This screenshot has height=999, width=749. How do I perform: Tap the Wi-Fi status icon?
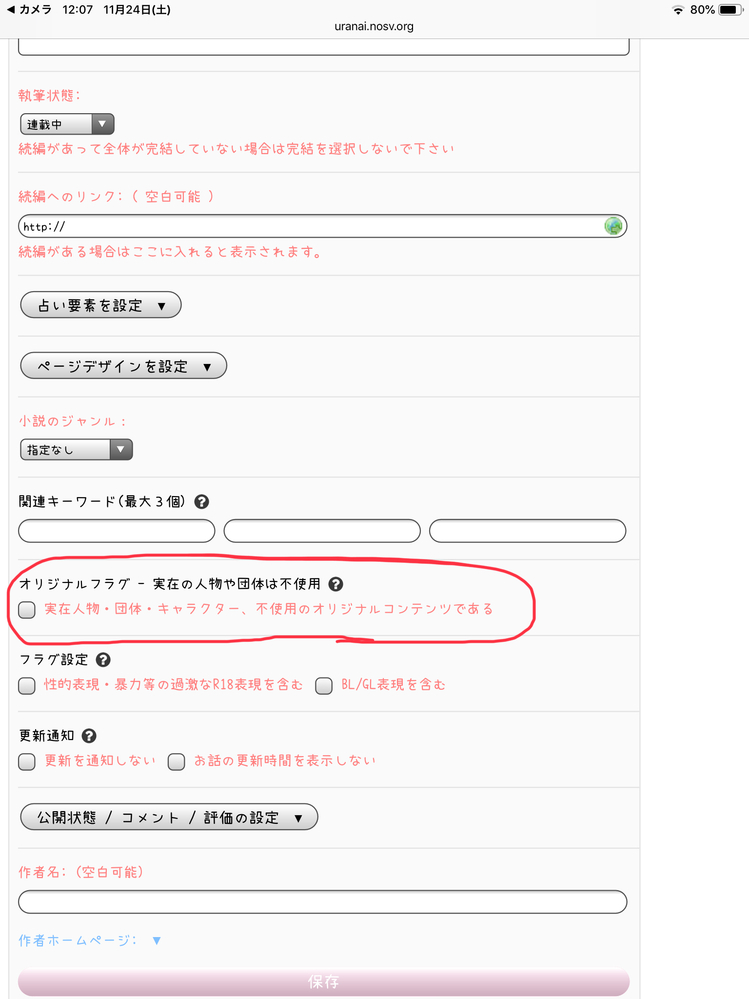point(678,10)
